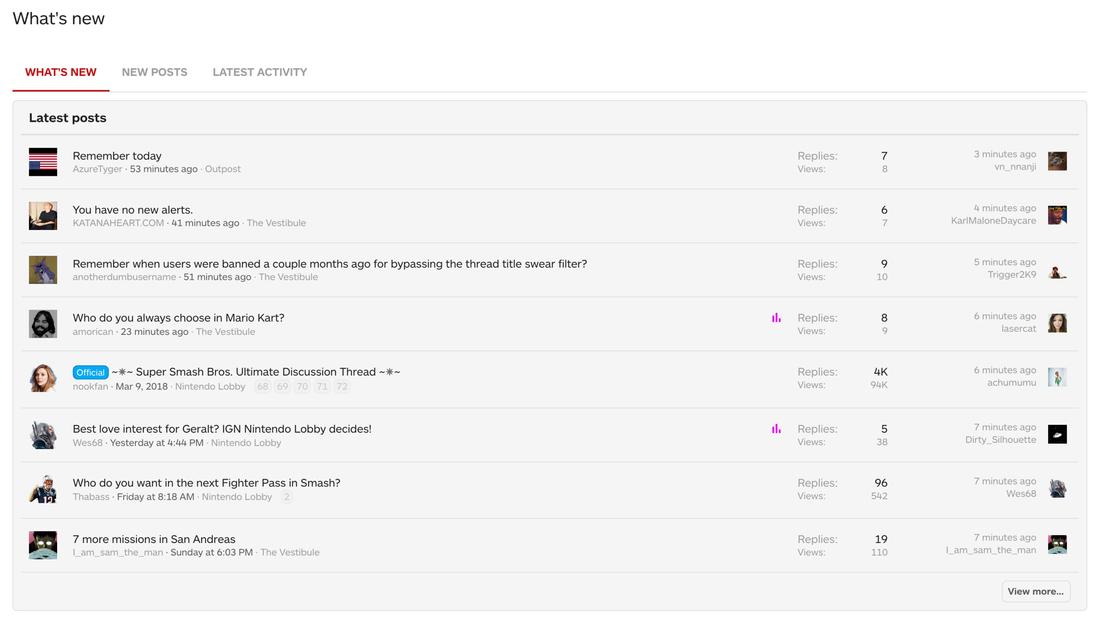Open AzureTyger's flag avatar

43,162
